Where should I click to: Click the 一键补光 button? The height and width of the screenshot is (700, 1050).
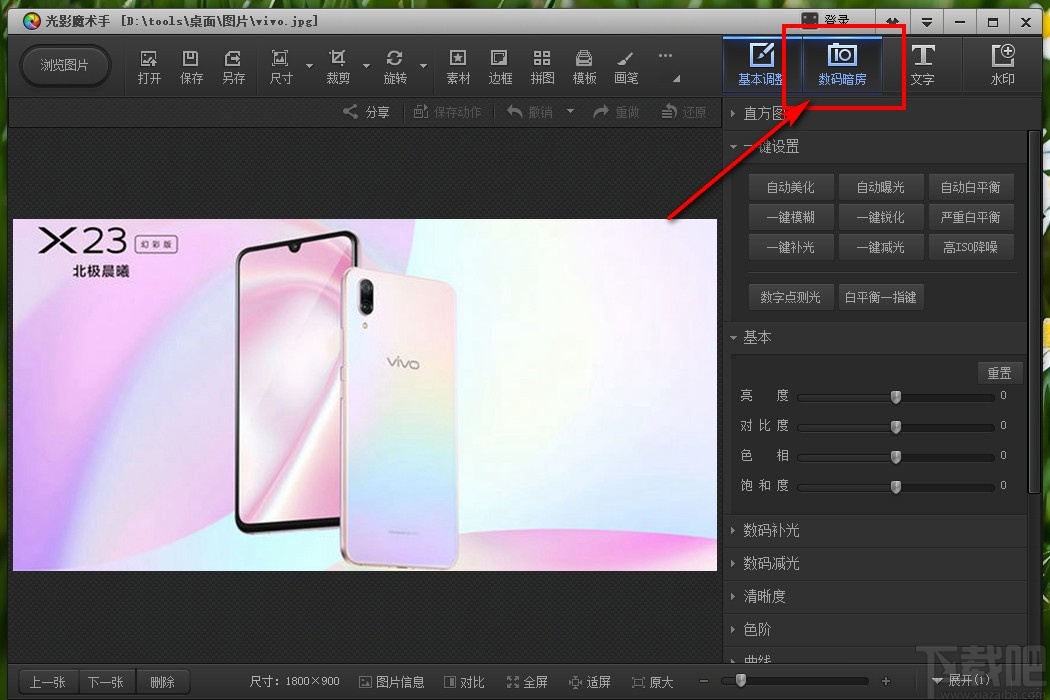pos(791,247)
